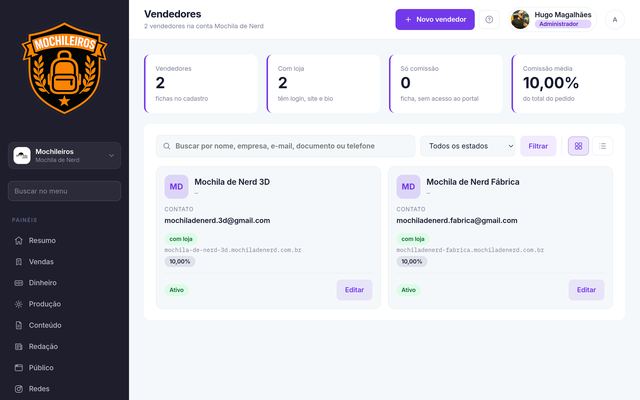The width and height of the screenshot is (640, 400).
Task: Click com loja tag on Nerd 3D card
Action: pos(181,239)
